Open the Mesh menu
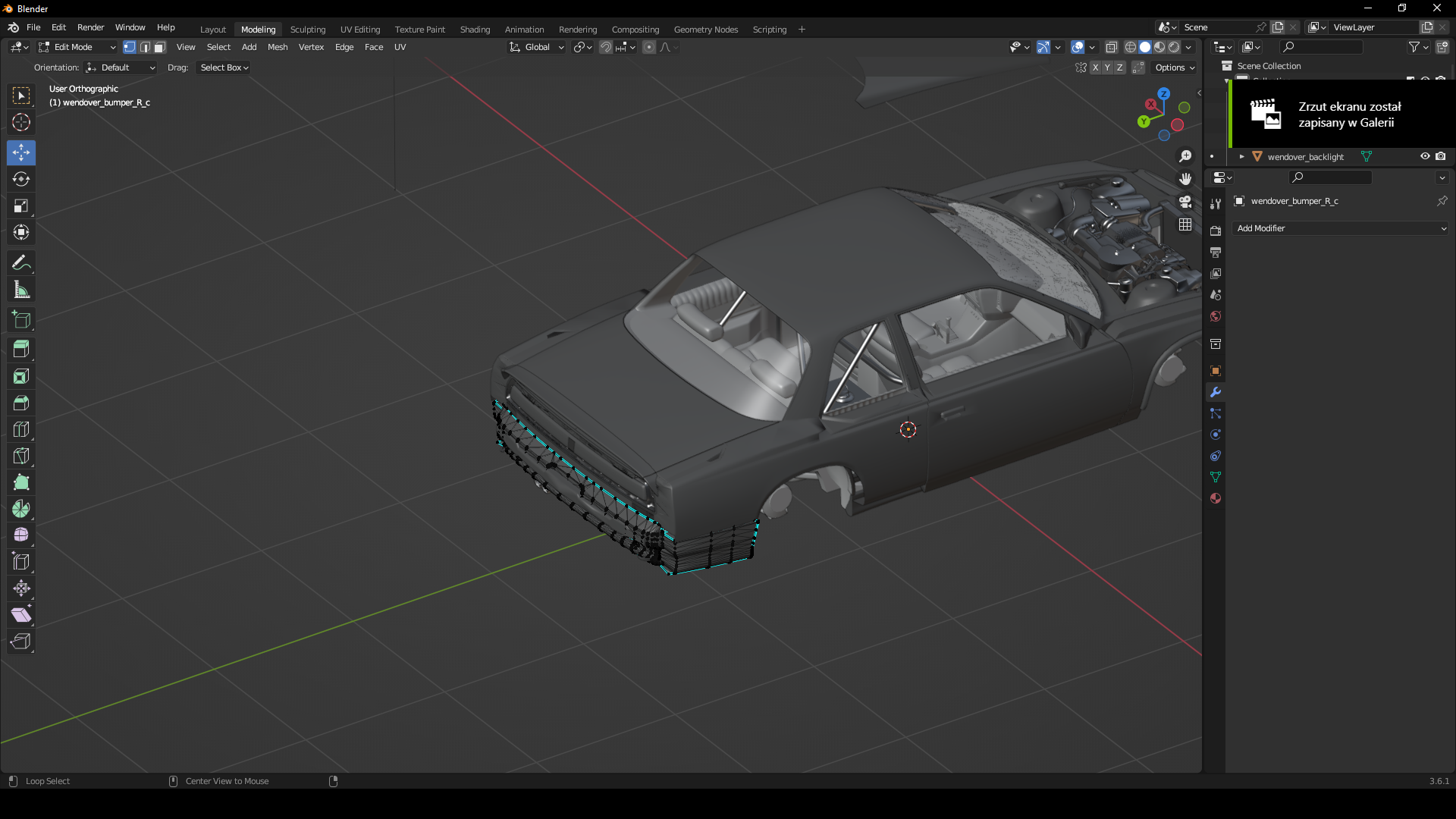Image resolution: width=1456 pixels, height=819 pixels. tap(278, 47)
